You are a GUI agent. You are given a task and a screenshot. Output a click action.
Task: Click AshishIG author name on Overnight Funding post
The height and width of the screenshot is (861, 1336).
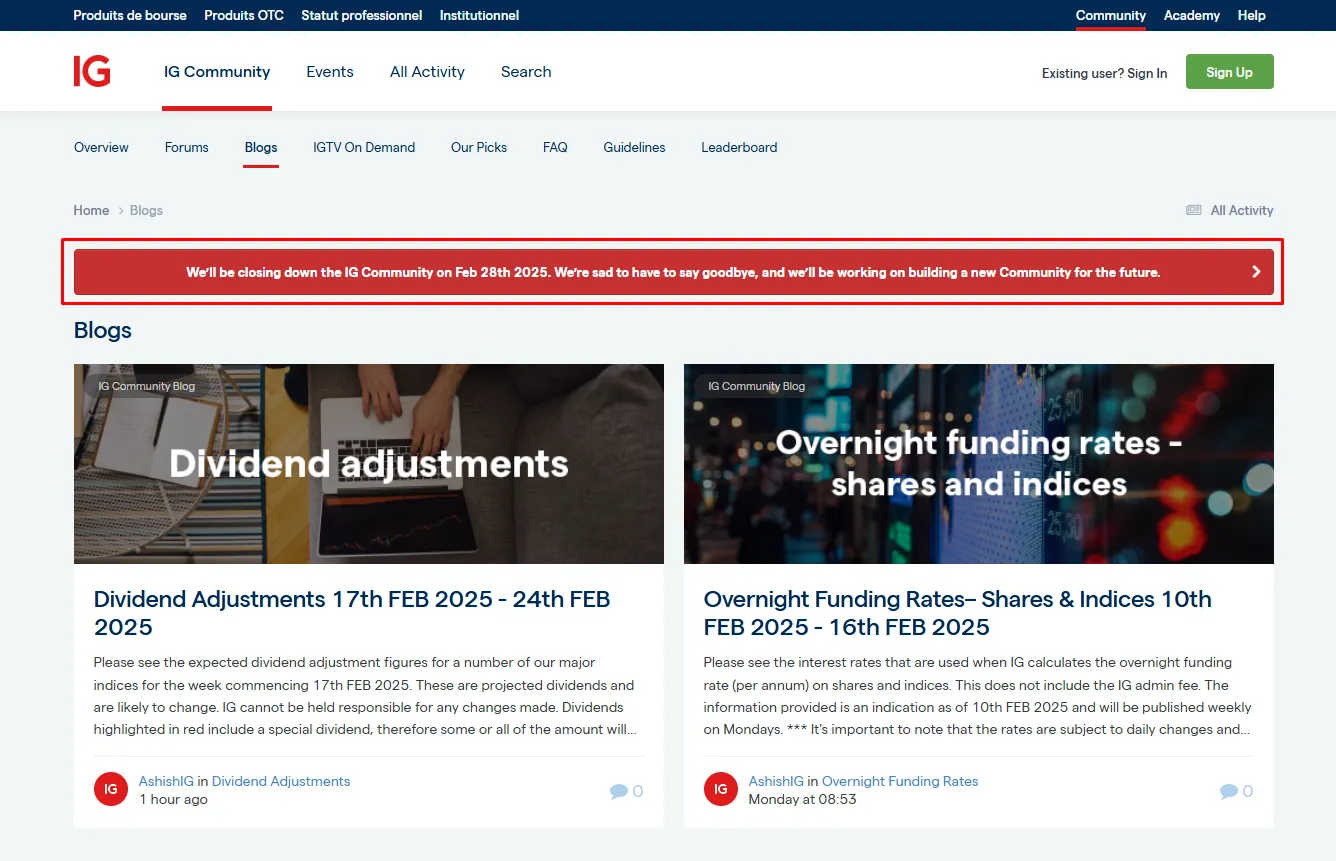click(776, 781)
